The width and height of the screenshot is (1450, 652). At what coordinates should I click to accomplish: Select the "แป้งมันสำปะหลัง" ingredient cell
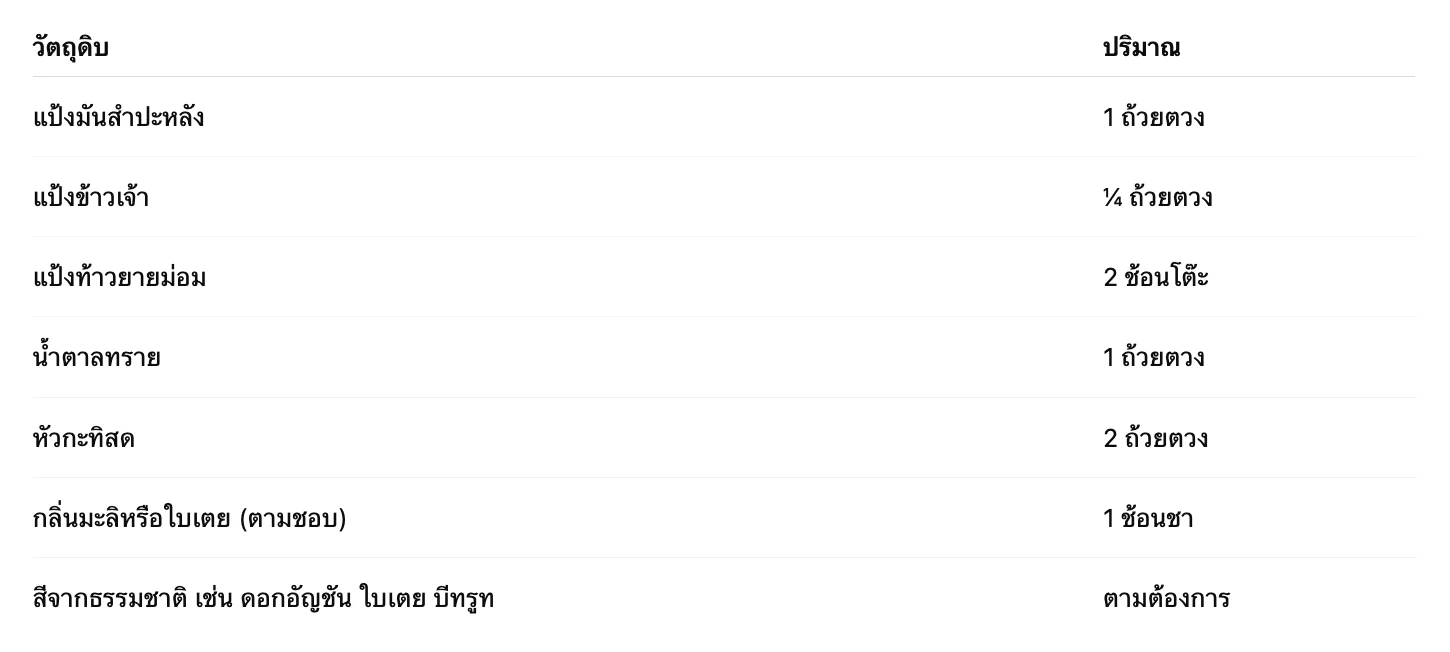point(118,118)
